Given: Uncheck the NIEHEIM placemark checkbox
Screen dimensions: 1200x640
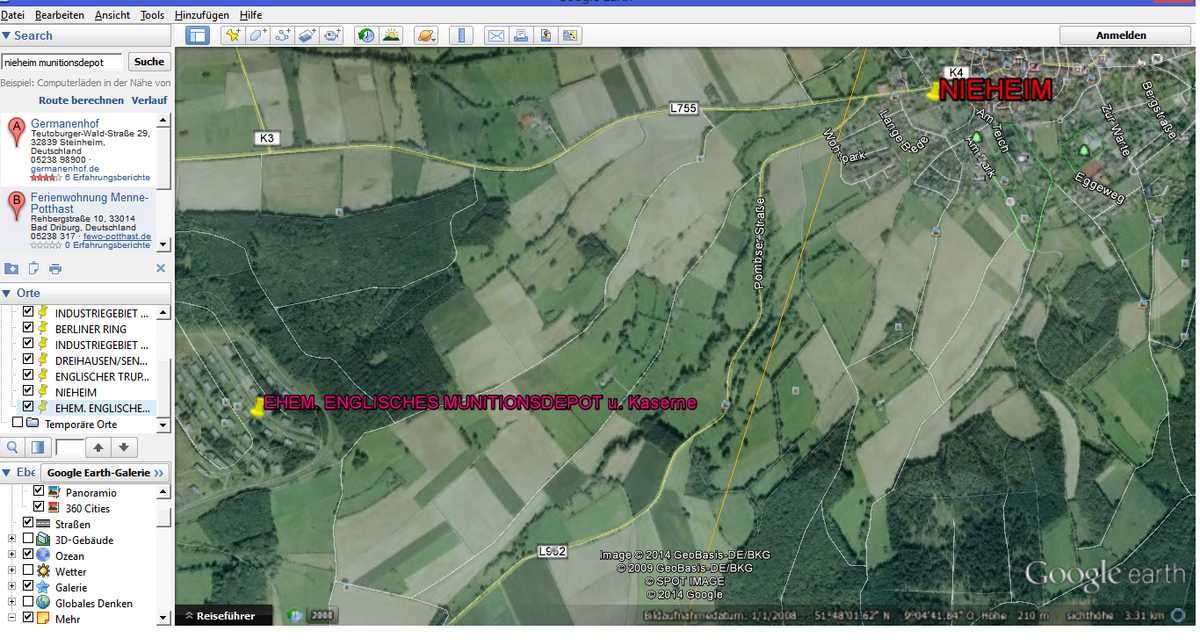Looking at the screenshot, I should (x=29, y=392).
